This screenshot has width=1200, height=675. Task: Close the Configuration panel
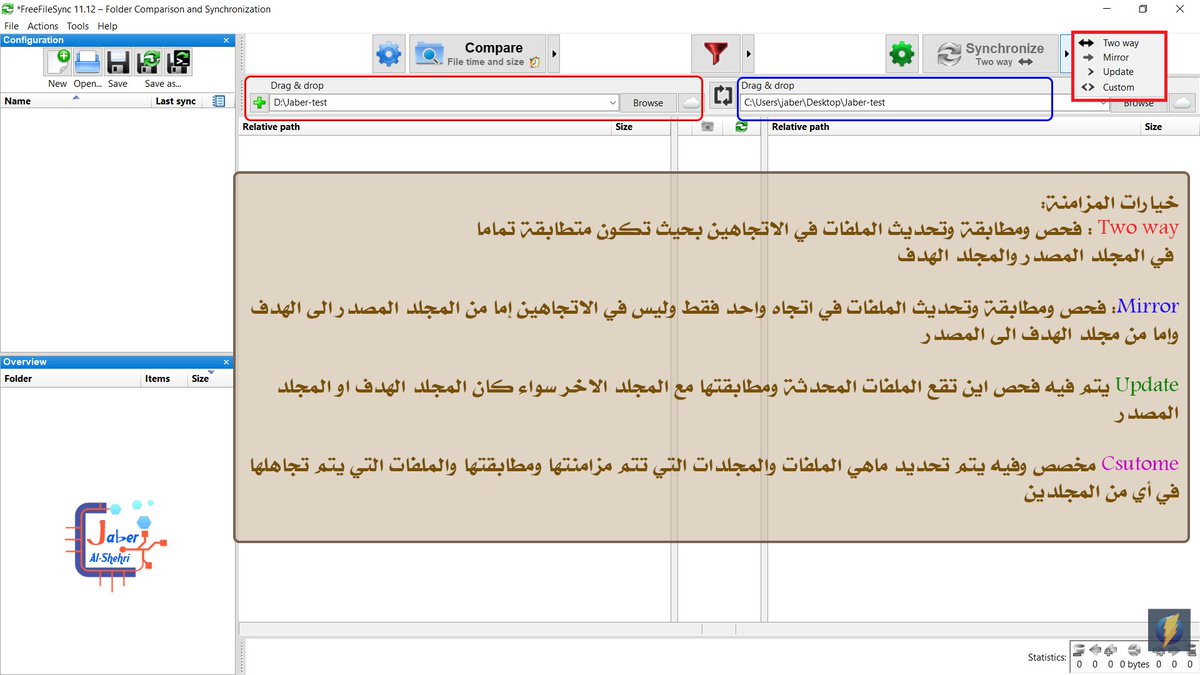[225, 40]
